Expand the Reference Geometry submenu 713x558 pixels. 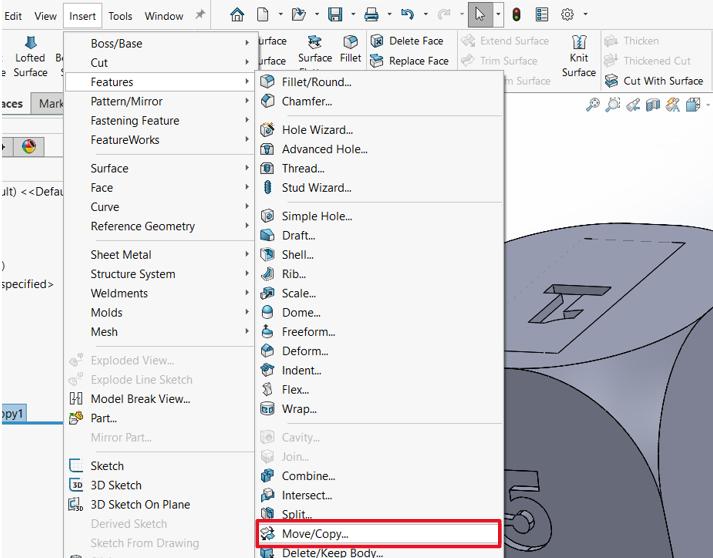pos(159,226)
